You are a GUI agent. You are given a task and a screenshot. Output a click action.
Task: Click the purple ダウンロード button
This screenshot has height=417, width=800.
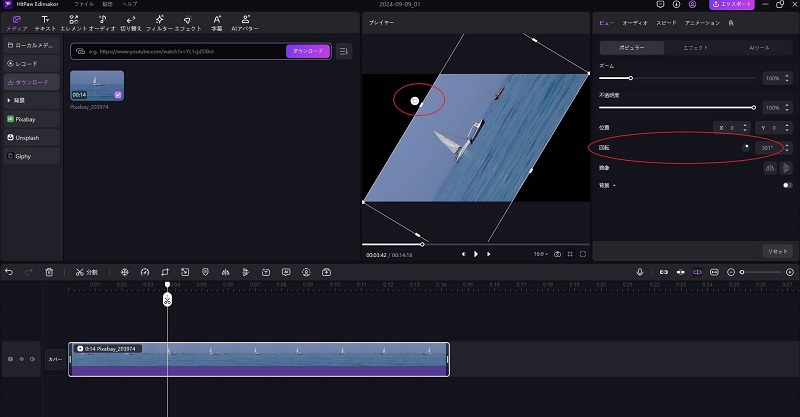308,51
